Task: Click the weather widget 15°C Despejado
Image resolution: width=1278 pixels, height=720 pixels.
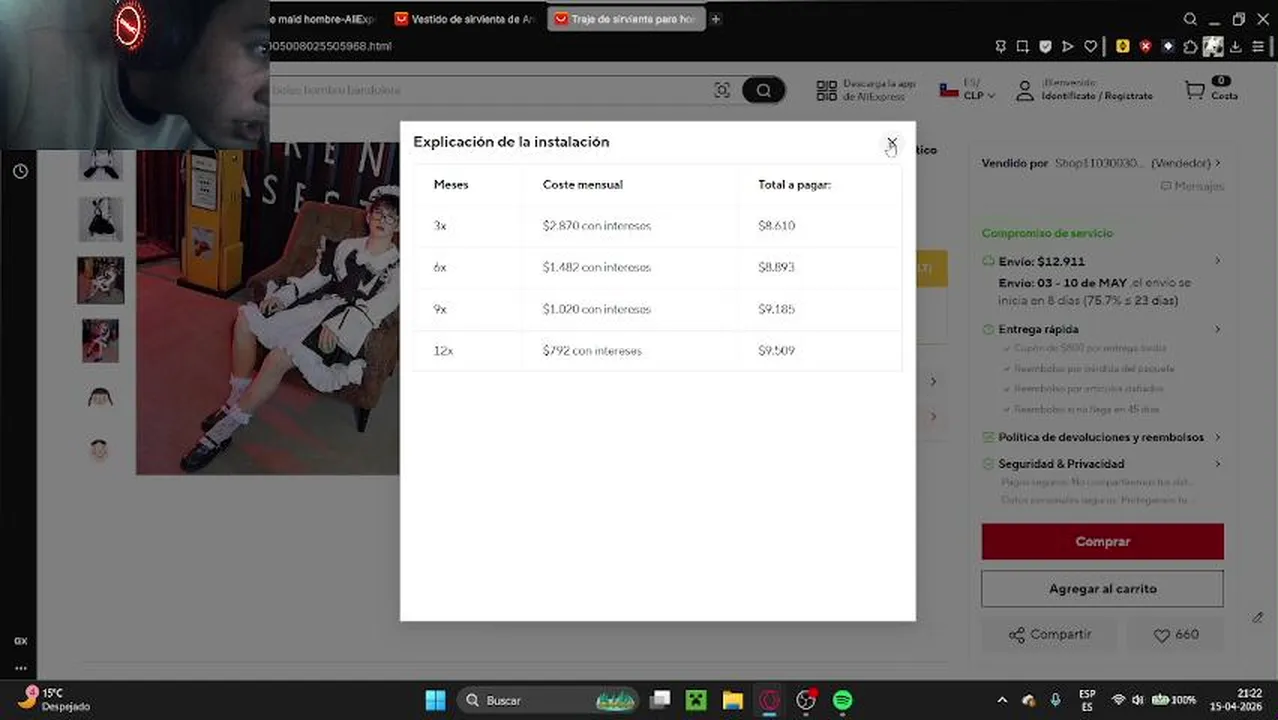Action: pyautogui.click(x=55, y=699)
